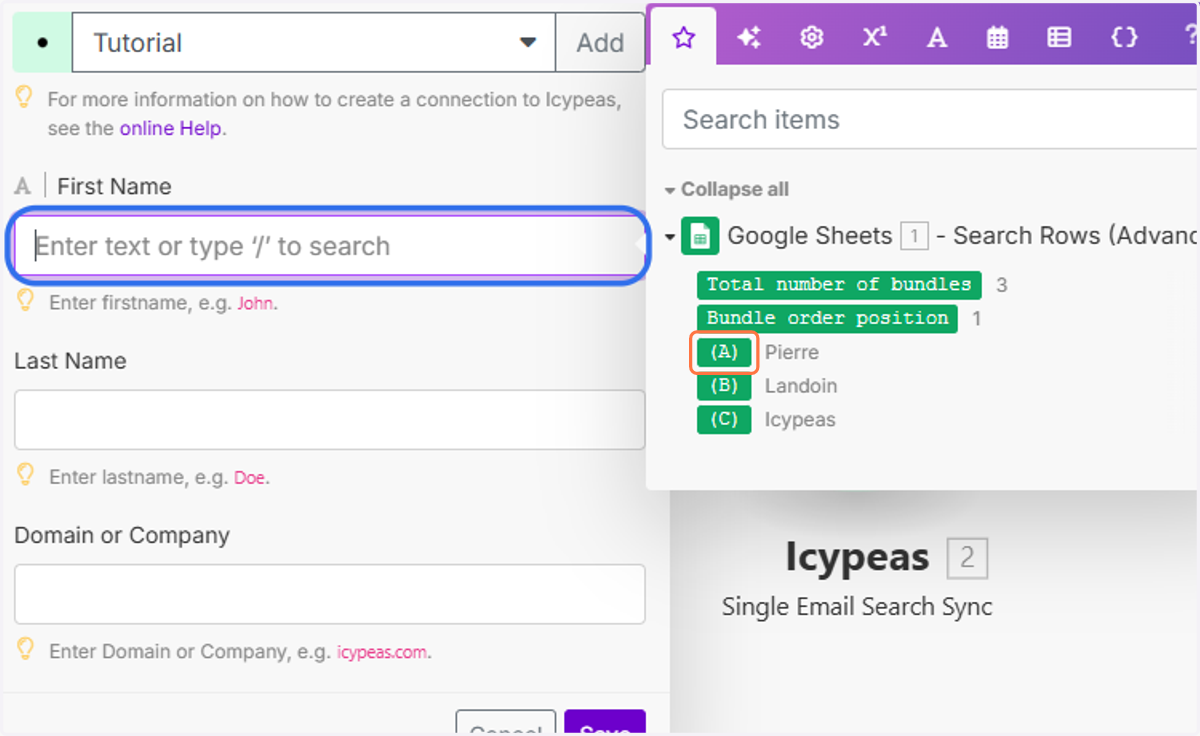Switch to the AI sparkles tab
This screenshot has height=736, width=1200.
point(748,38)
